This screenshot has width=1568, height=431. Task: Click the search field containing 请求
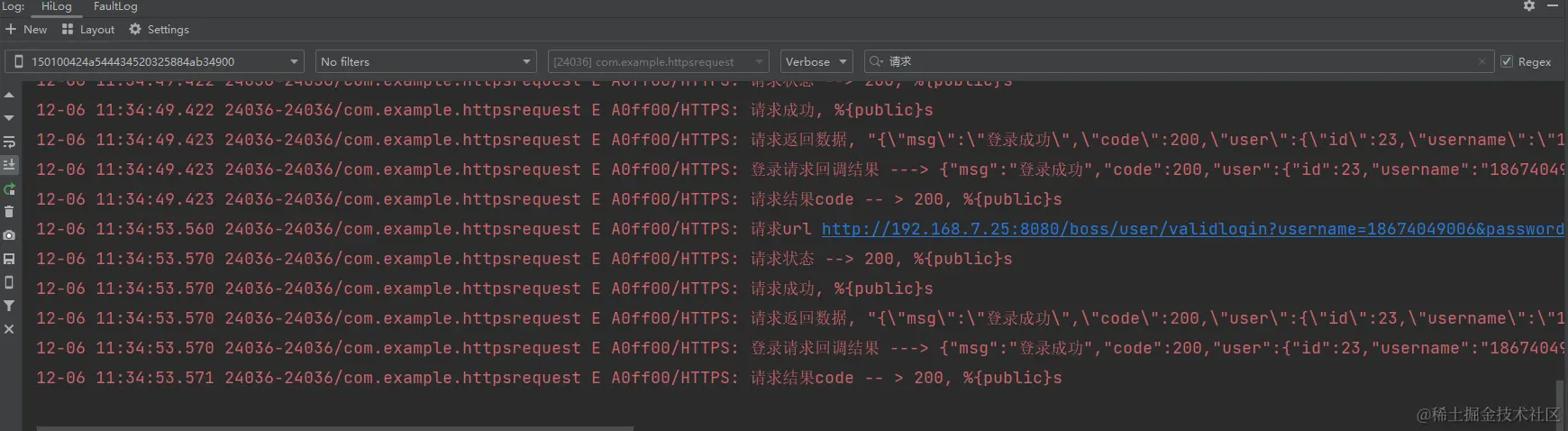pyautogui.click(x=1181, y=61)
